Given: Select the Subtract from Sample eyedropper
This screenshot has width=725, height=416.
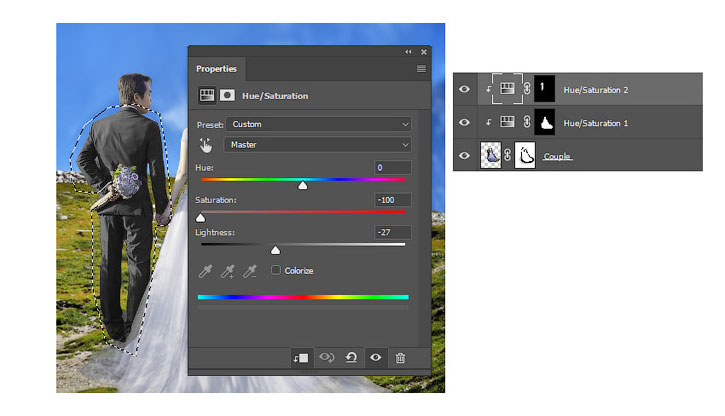Looking at the screenshot, I should click(x=250, y=271).
